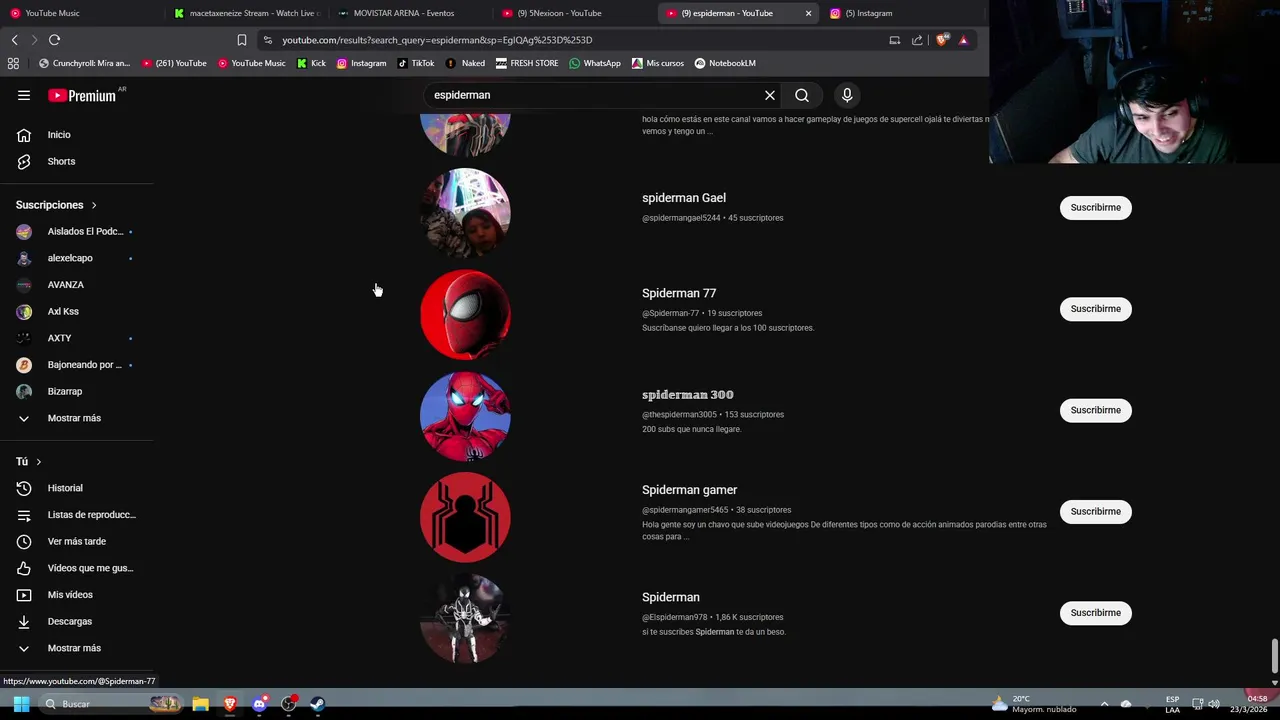Open the NotebookLM bookmark

725,63
